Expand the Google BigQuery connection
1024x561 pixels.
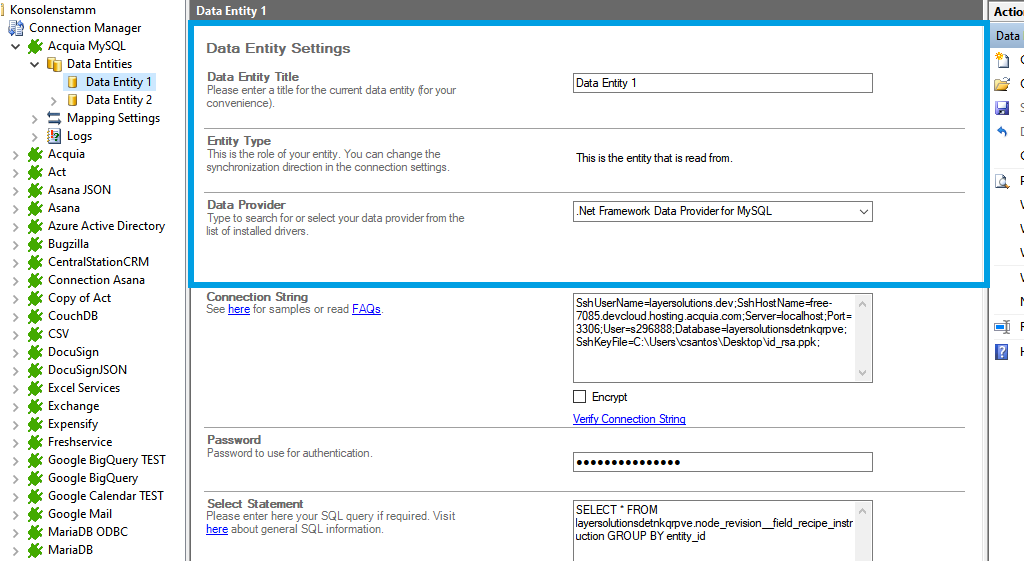tap(16, 478)
